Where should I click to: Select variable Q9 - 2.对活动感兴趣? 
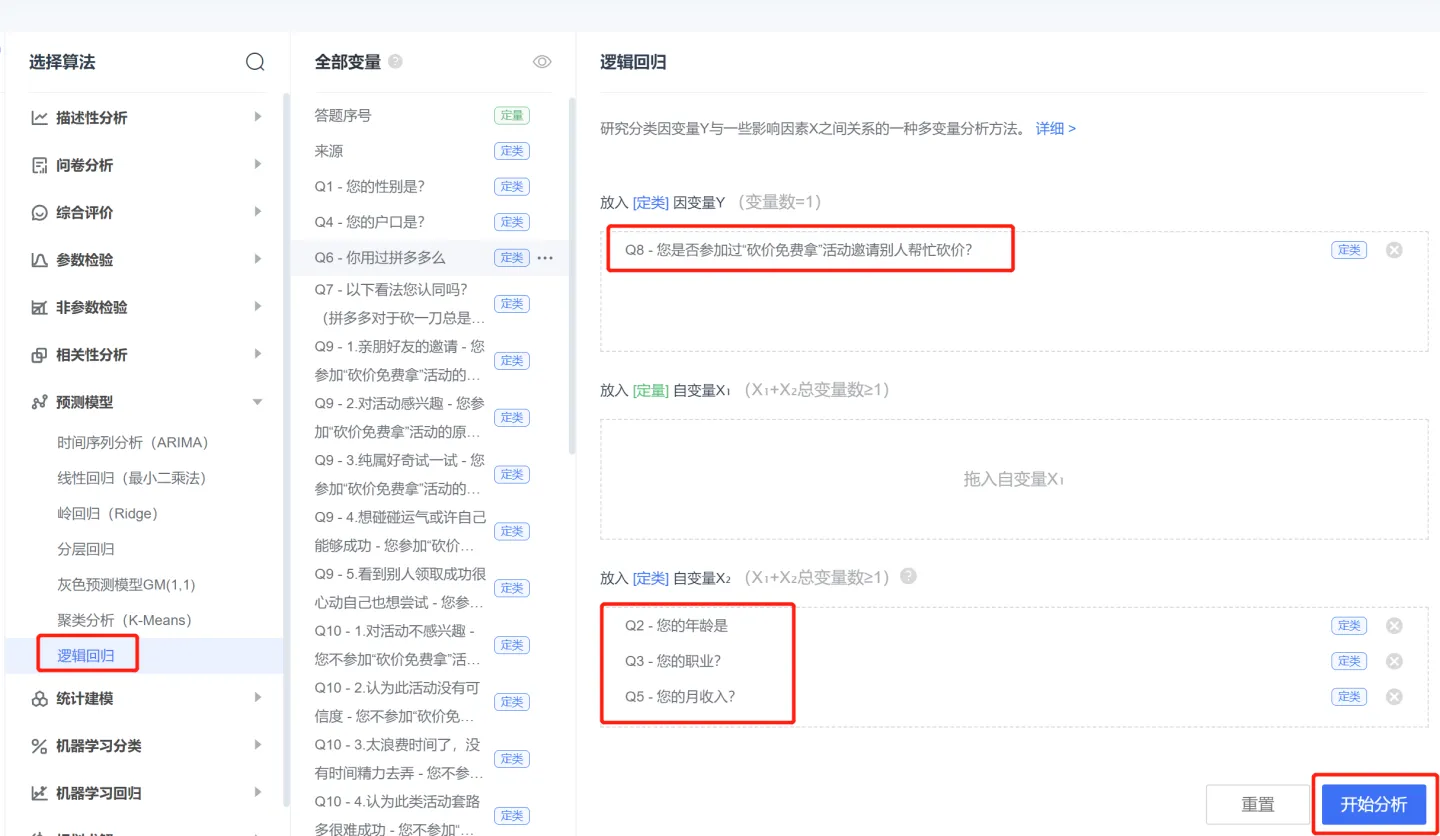[x=400, y=418]
